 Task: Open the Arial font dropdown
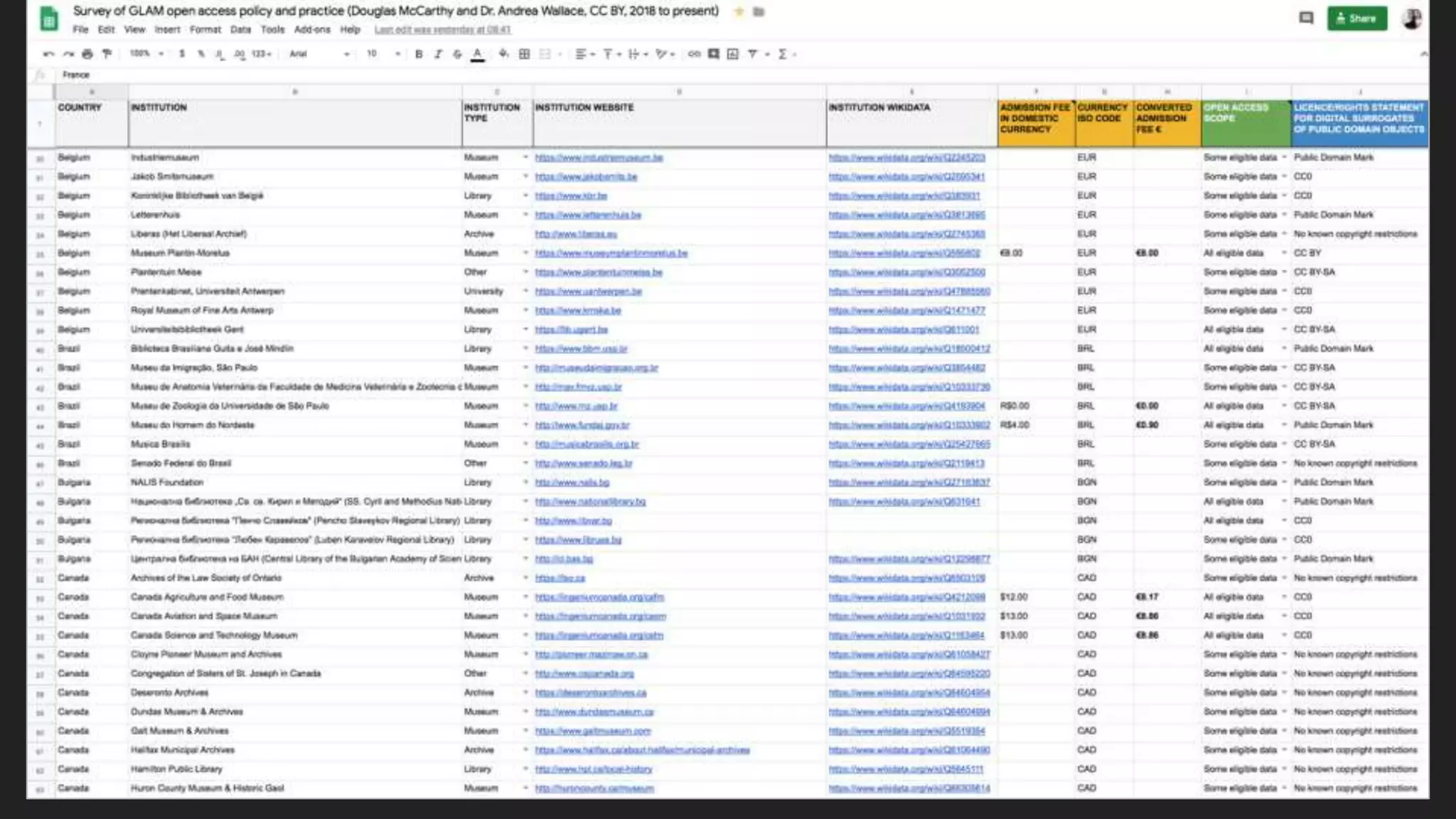click(319, 54)
